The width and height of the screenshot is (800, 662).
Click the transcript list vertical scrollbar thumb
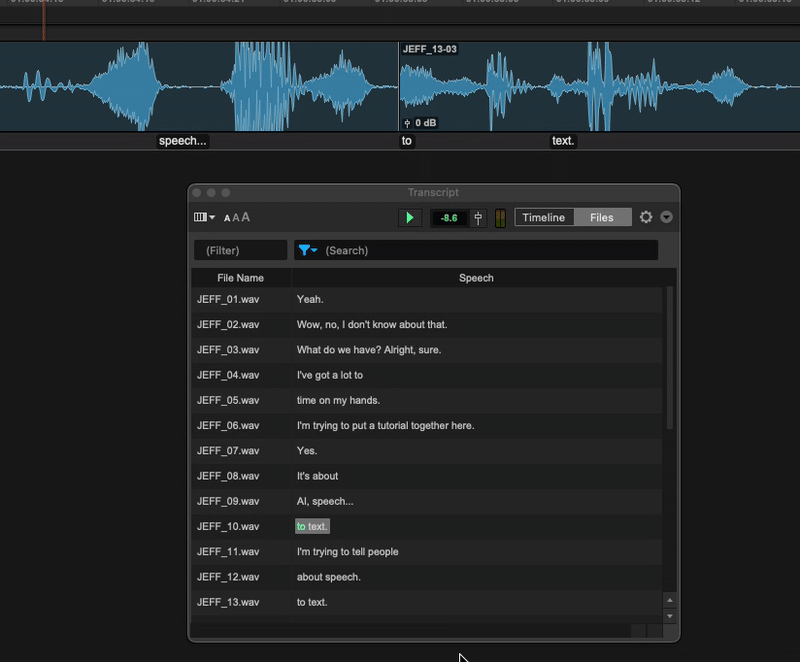coord(670,358)
